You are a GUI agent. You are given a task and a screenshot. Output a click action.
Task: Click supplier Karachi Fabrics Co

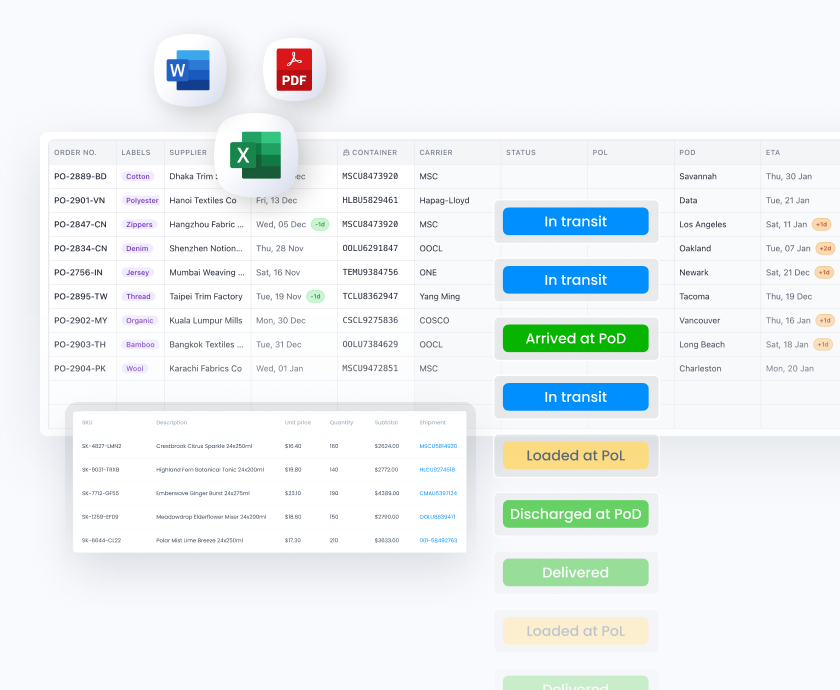206,369
